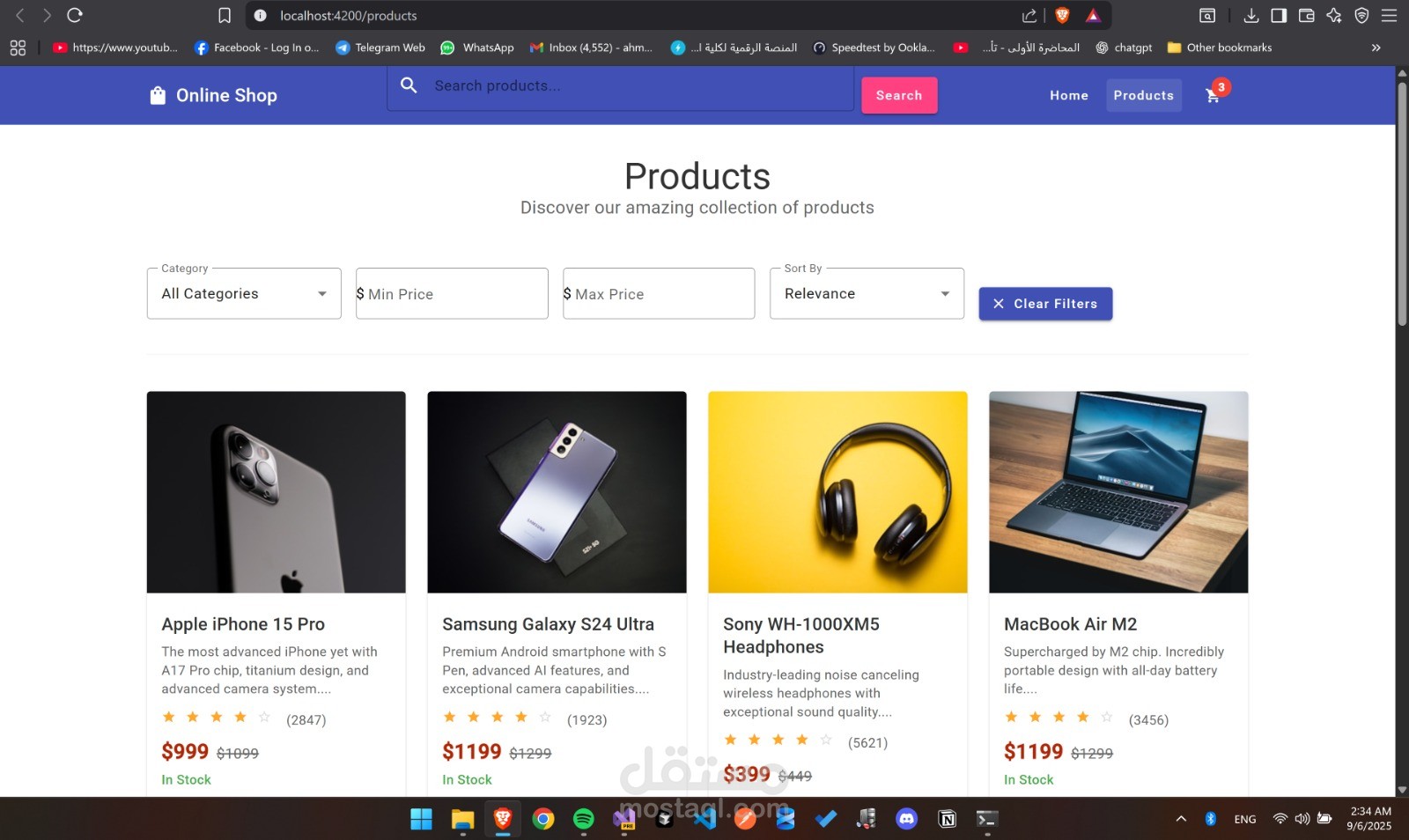
Task: Focus the Min Price field
Action: tap(452, 293)
